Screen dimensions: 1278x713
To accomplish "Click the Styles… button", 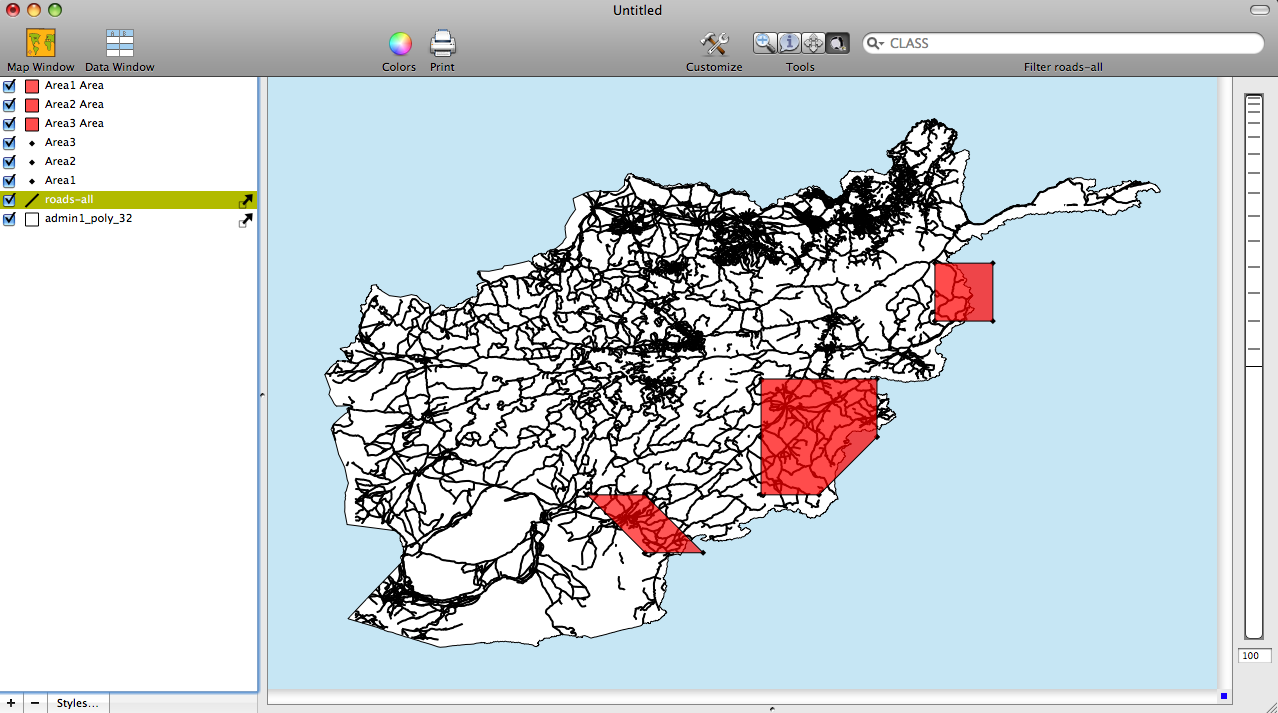I will [77, 703].
